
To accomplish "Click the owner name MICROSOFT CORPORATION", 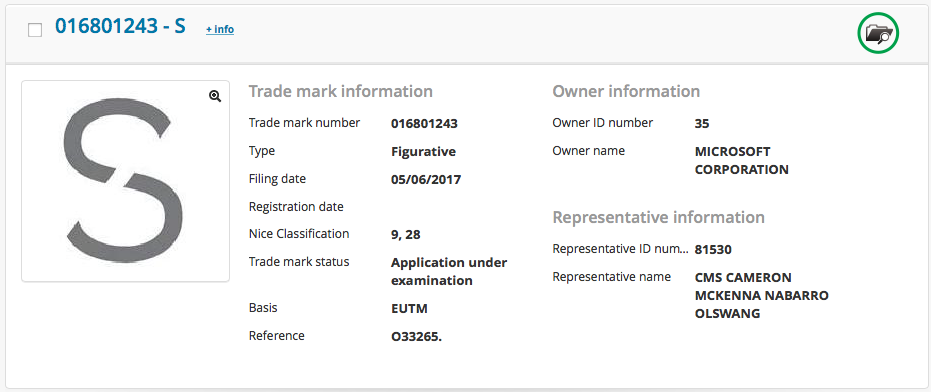I will click(742, 160).
